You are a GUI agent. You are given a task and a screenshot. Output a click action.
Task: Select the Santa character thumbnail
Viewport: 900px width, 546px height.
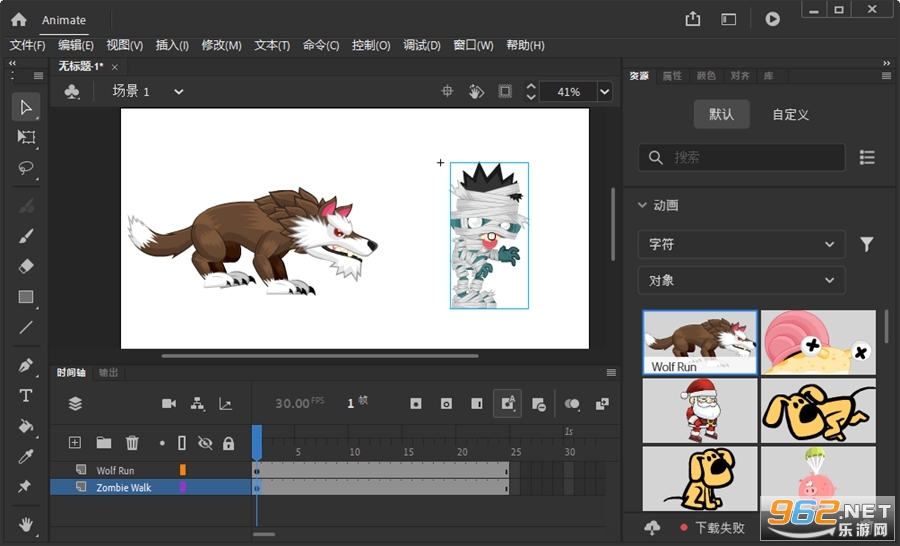(700, 411)
